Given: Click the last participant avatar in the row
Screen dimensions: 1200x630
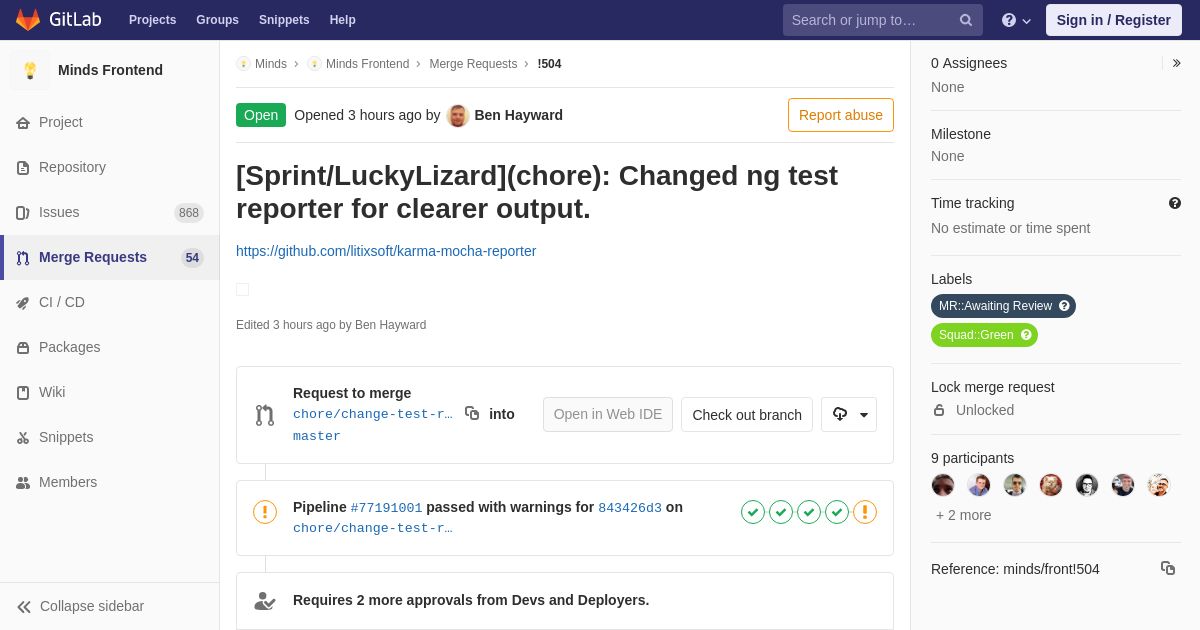Looking at the screenshot, I should 1159,485.
